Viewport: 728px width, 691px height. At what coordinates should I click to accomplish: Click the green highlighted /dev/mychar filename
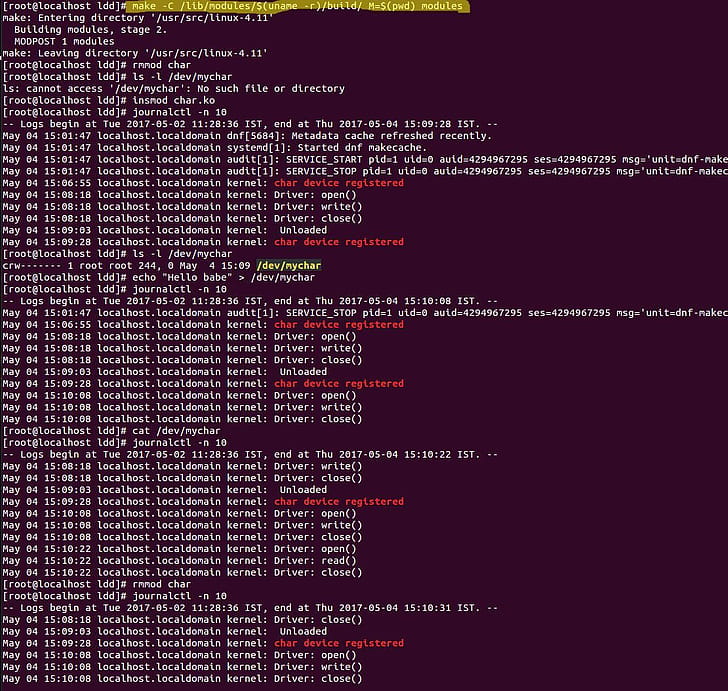(288, 266)
